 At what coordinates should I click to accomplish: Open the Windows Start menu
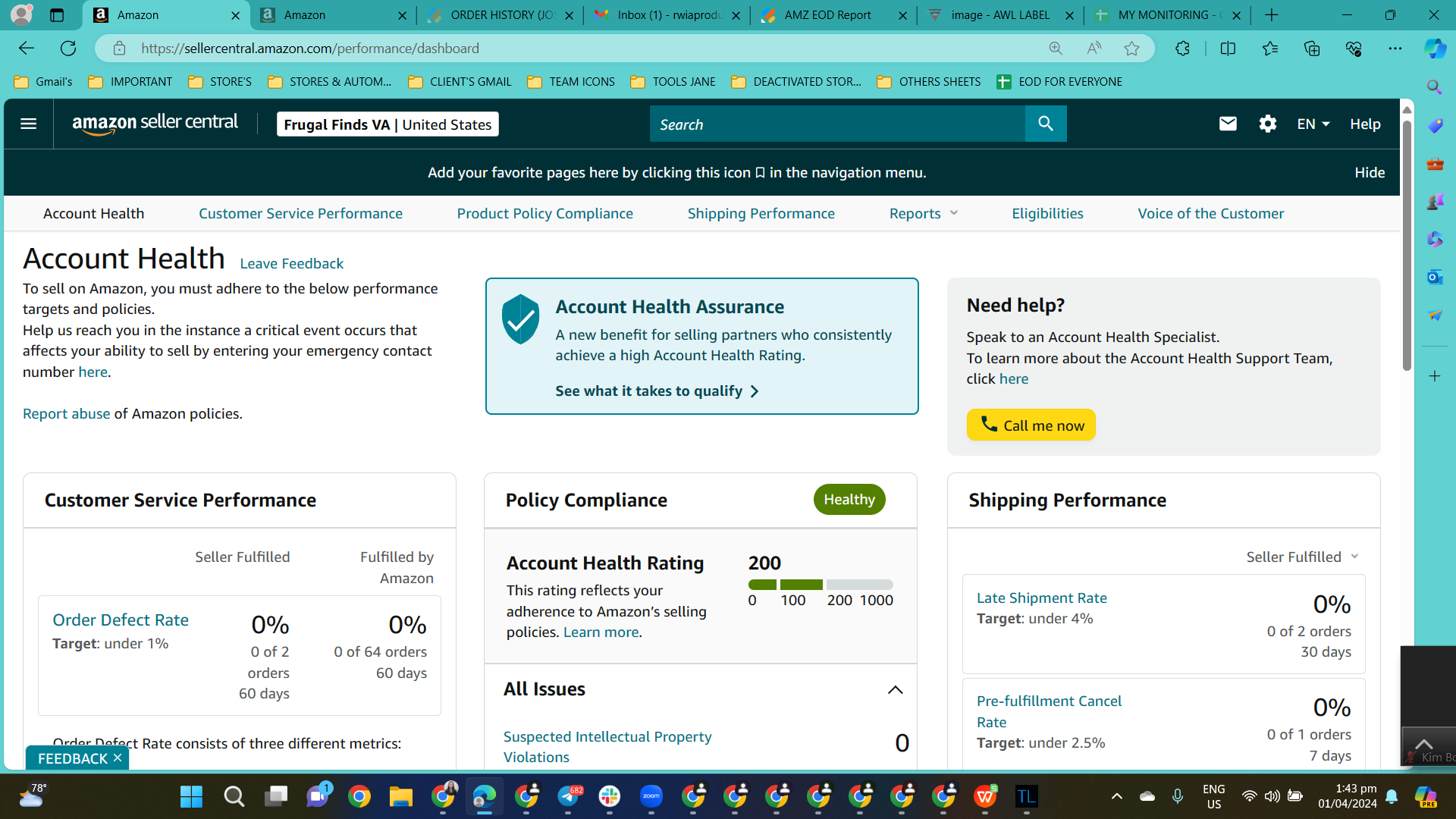[191, 796]
